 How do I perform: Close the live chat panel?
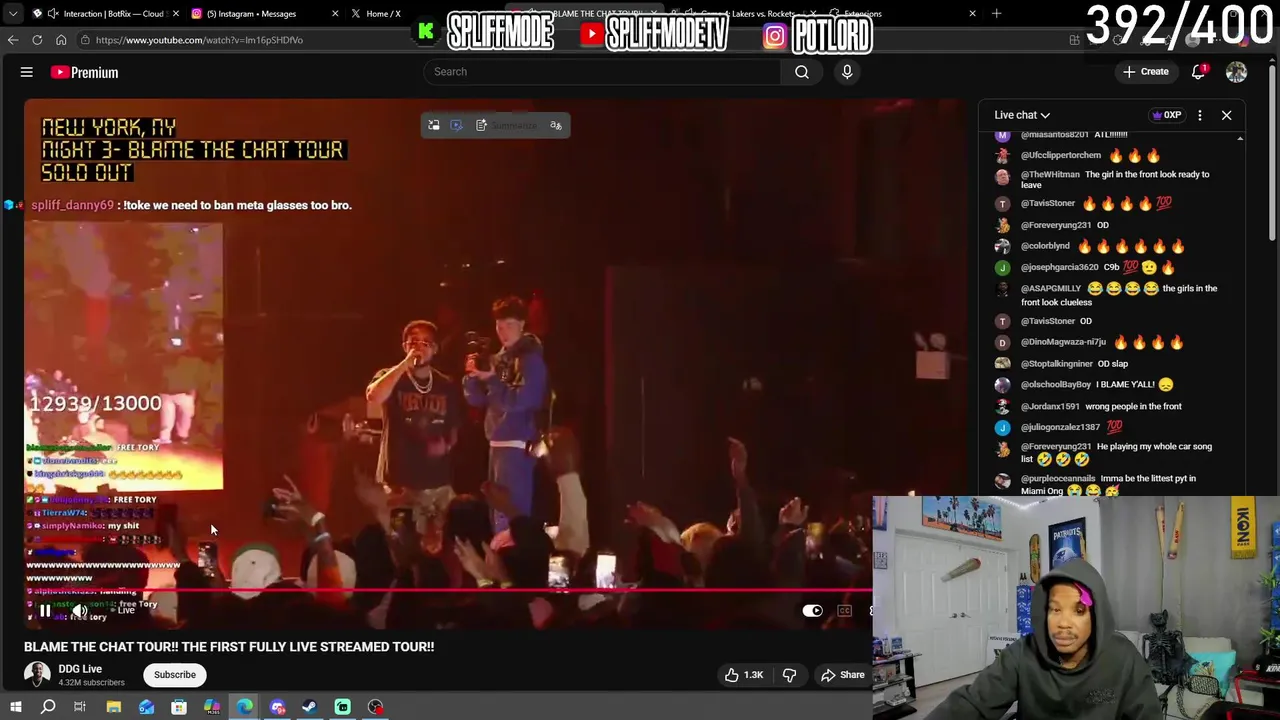point(1227,115)
